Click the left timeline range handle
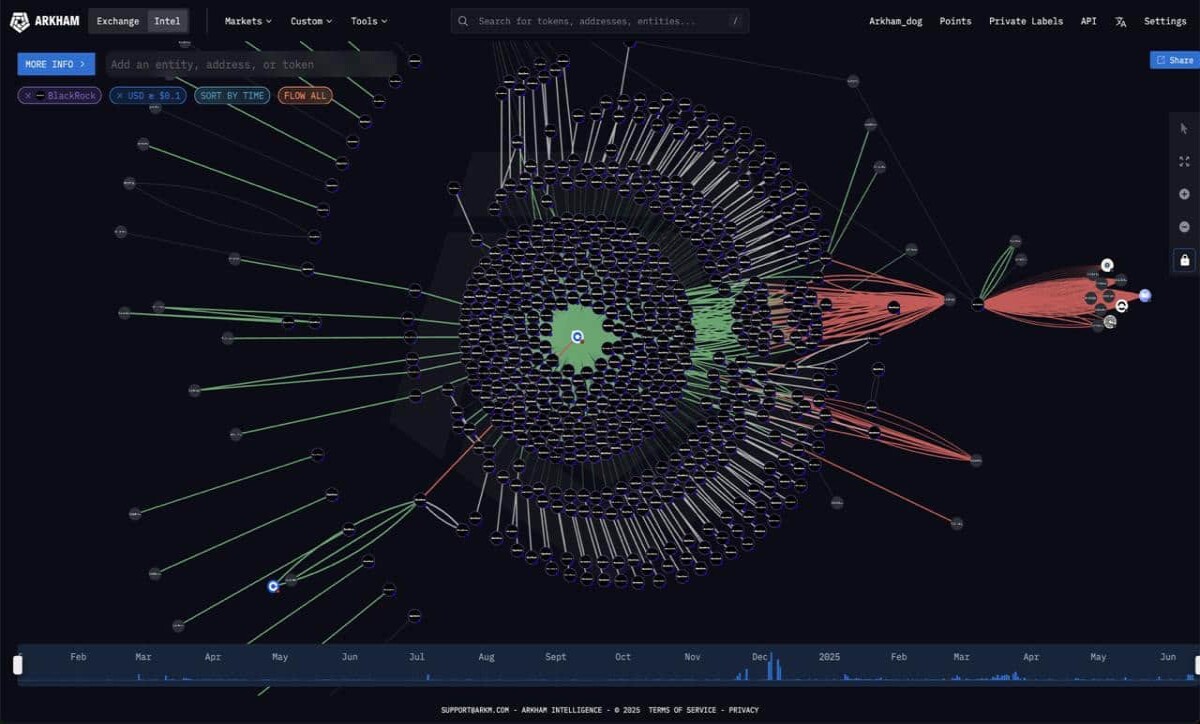This screenshot has height=724, width=1200. 17,665
